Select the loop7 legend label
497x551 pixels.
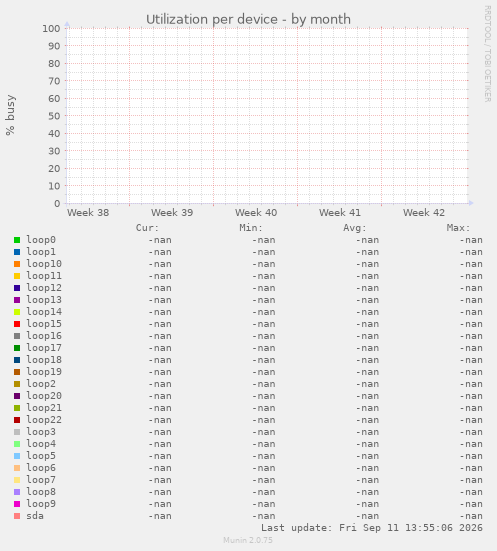[x=41, y=480]
